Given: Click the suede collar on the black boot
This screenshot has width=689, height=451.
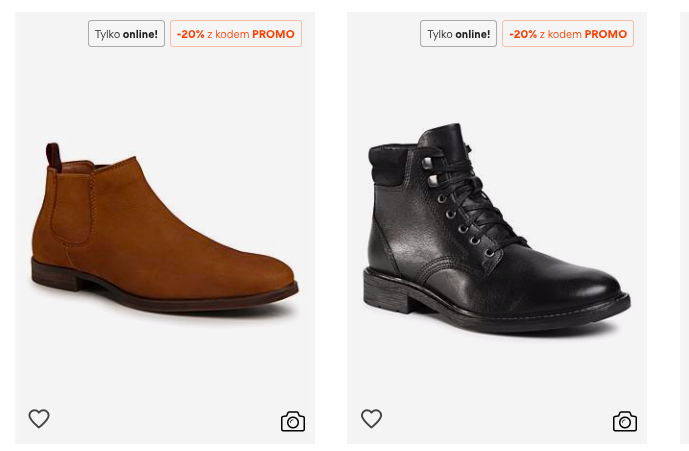Looking at the screenshot, I should [x=390, y=165].
